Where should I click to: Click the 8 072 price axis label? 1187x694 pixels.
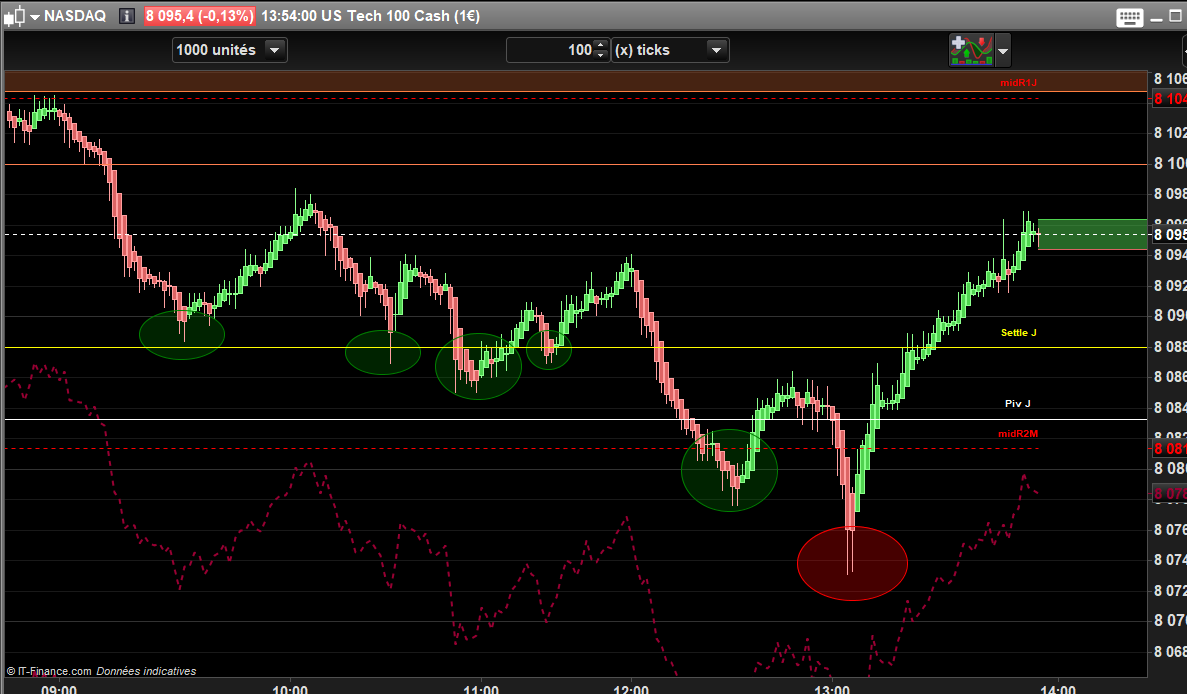tap(1170, 590)
